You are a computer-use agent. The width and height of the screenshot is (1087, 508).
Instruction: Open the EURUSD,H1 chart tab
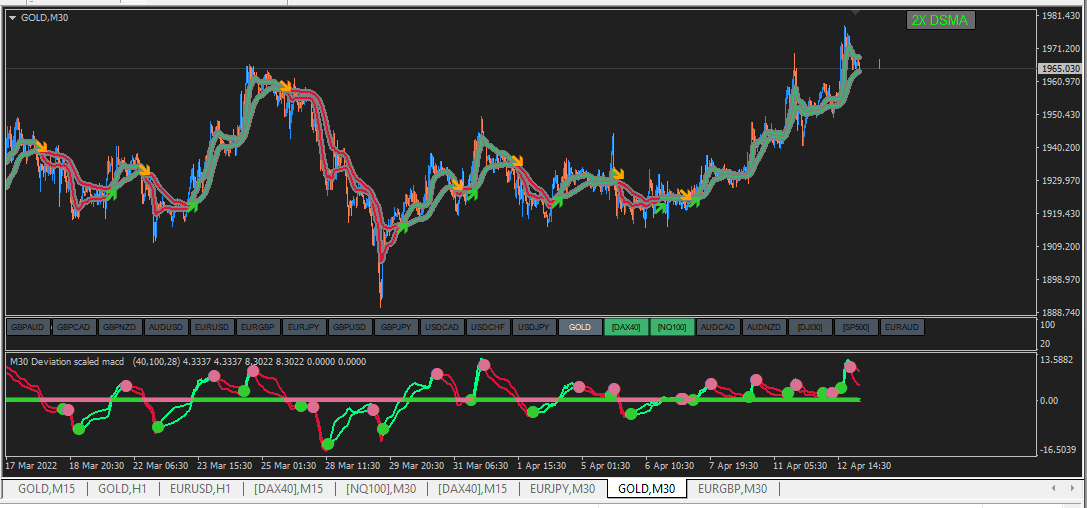(x=200, y=489)
